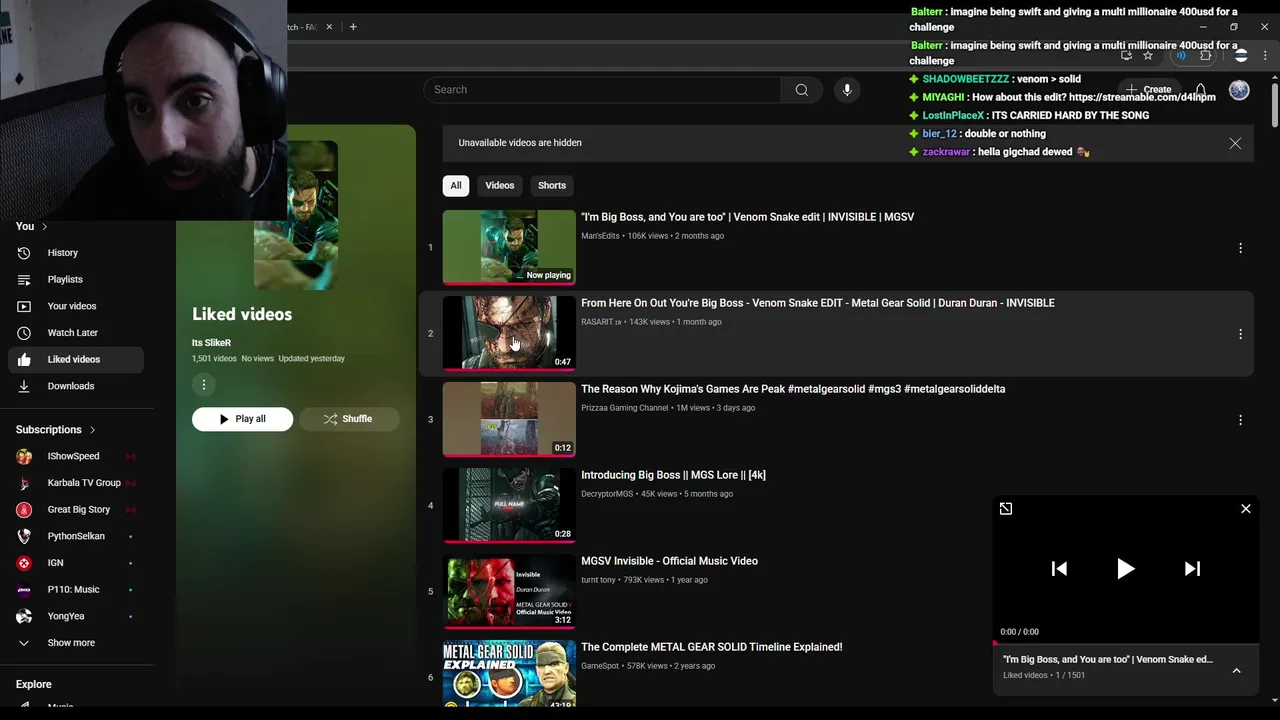This screenshot has height=720, width=1280.
Task: Open MGSV Invisible - Official Music Video title
Action: coord(669,561)
